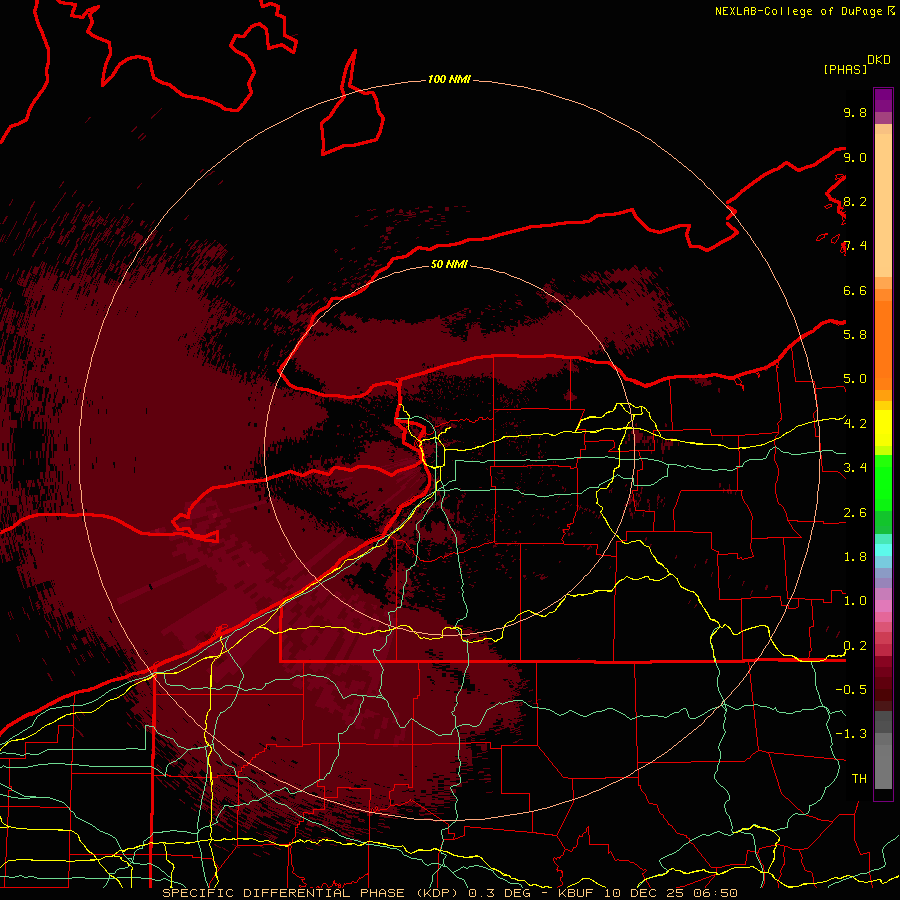Pick the peach segment of the color bar

[x=883, y=205]
